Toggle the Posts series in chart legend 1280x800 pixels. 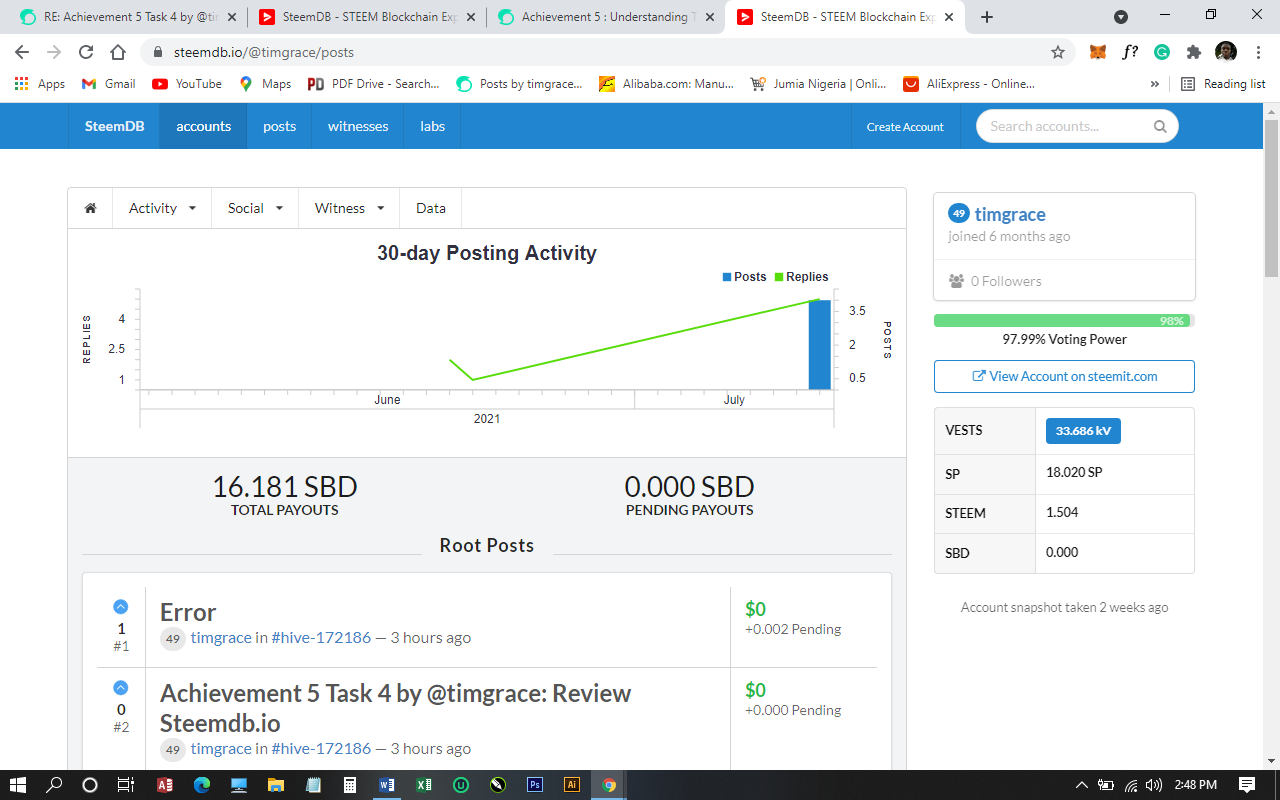(x=744, y=277)
